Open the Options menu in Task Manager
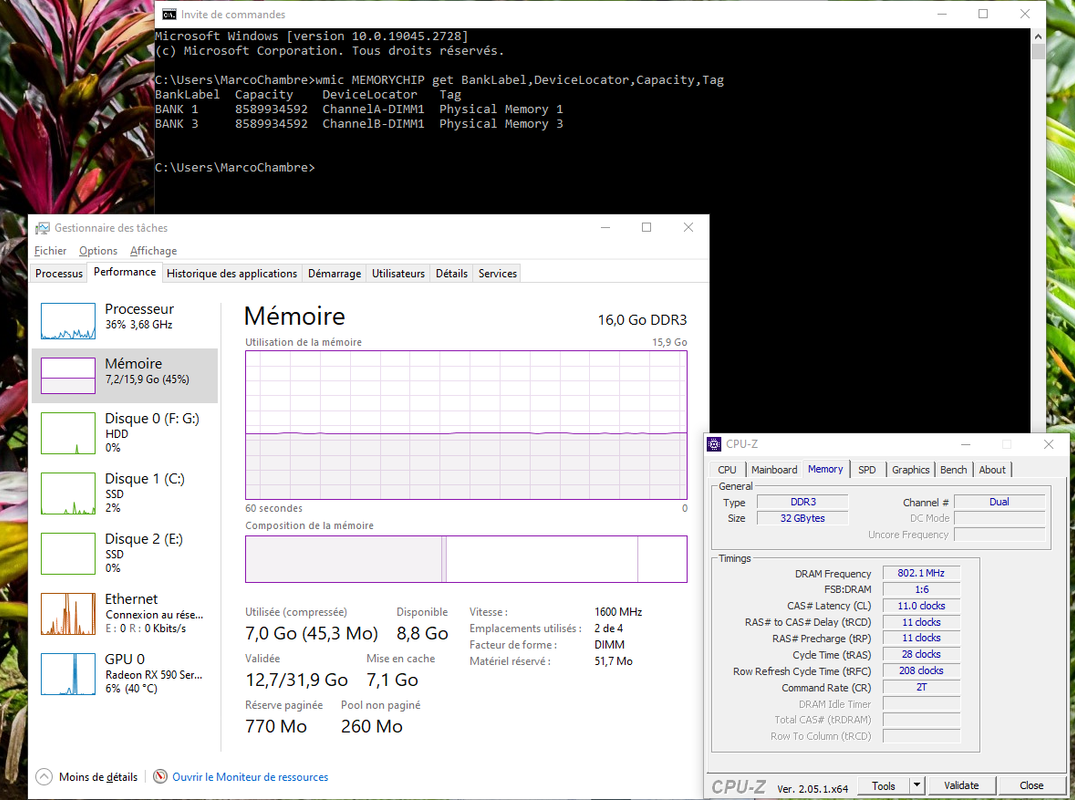1075x800 pixels. point(98,251)
